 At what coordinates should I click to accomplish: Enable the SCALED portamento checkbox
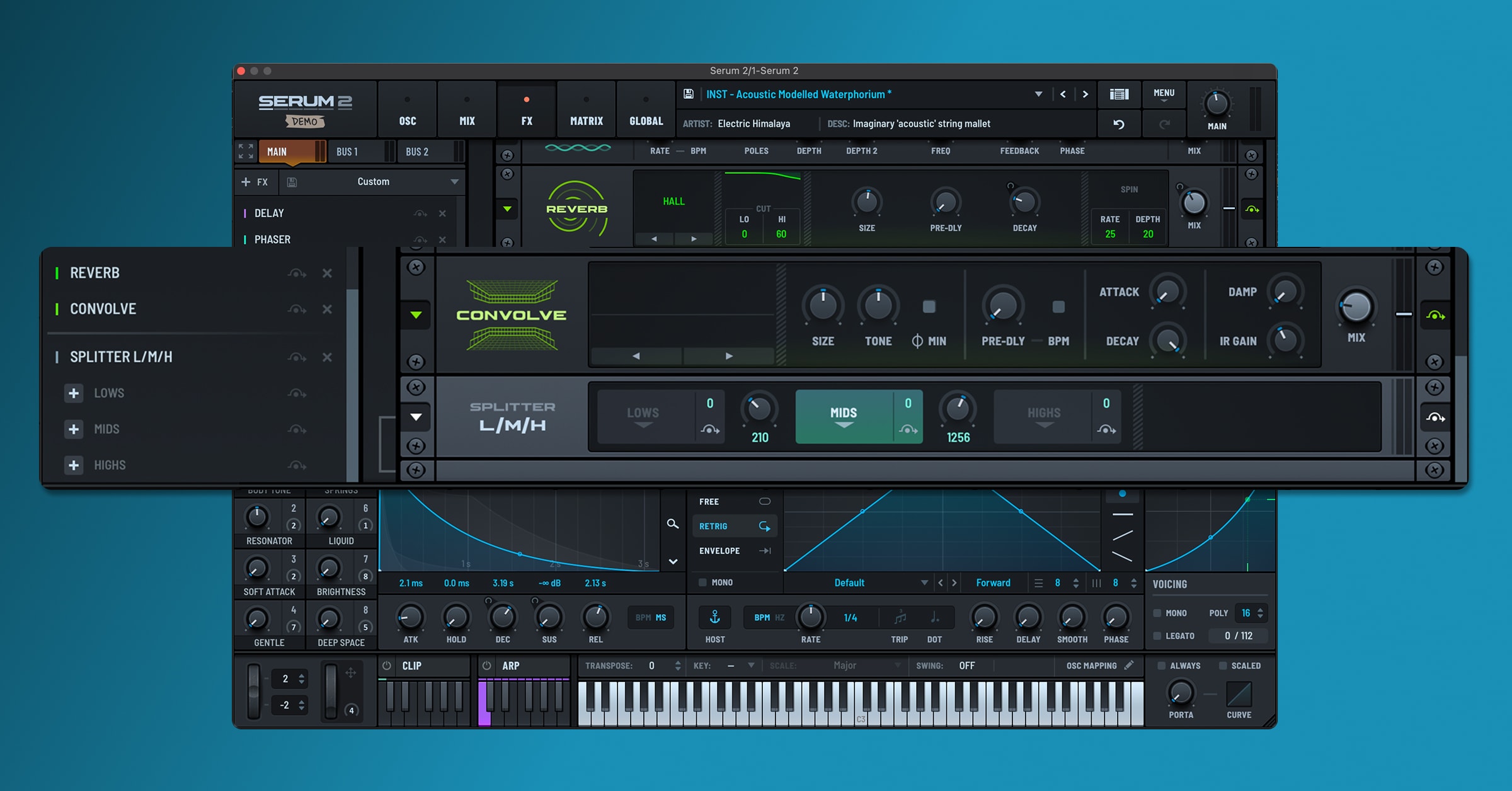click(x=1223, y=666)
